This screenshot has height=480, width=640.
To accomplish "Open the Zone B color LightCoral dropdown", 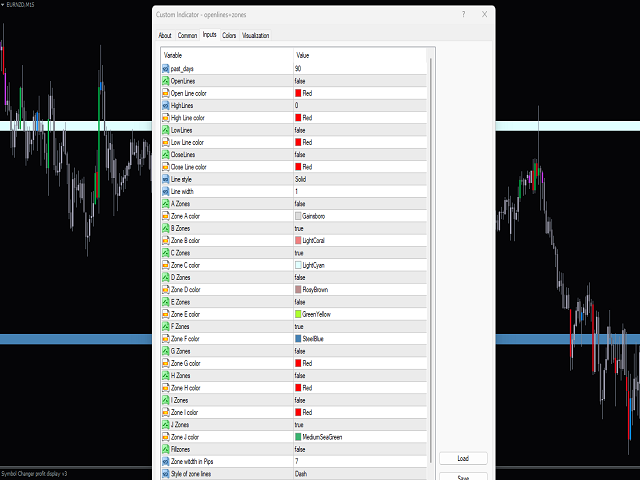I will (360, 240).
